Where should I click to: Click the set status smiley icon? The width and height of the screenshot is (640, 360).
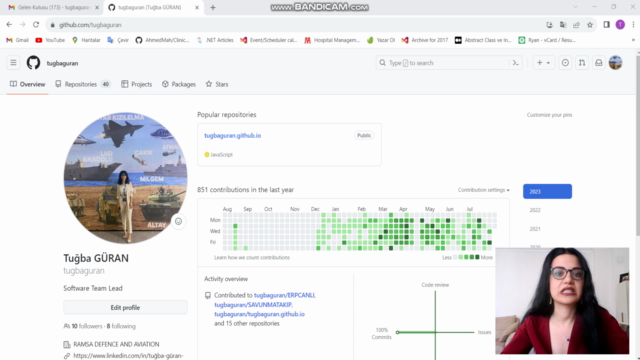point(178,221)
